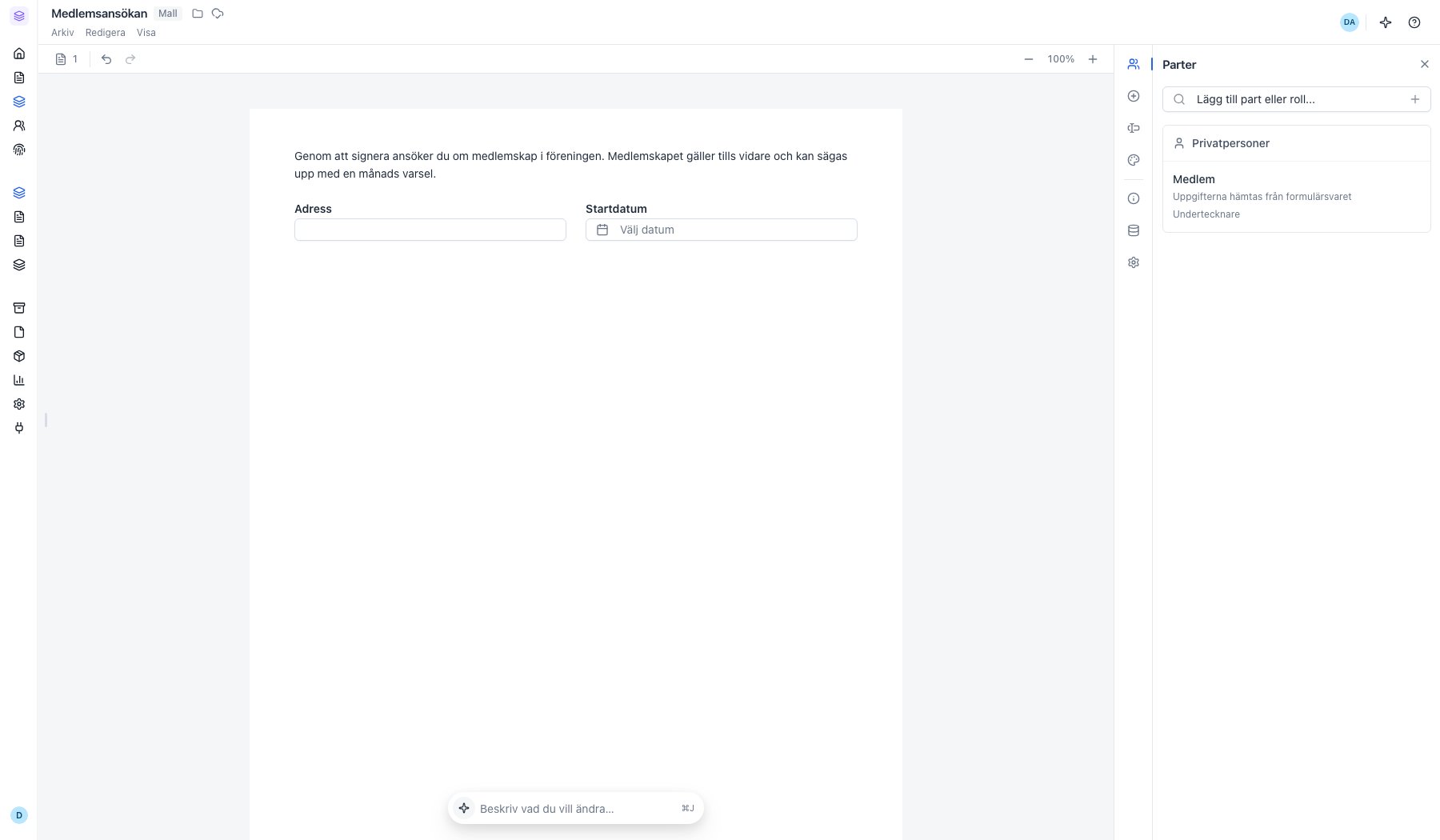Open the fingerprint identity icon
This screenshot has height=840, width=1440.
coord(19,150)
